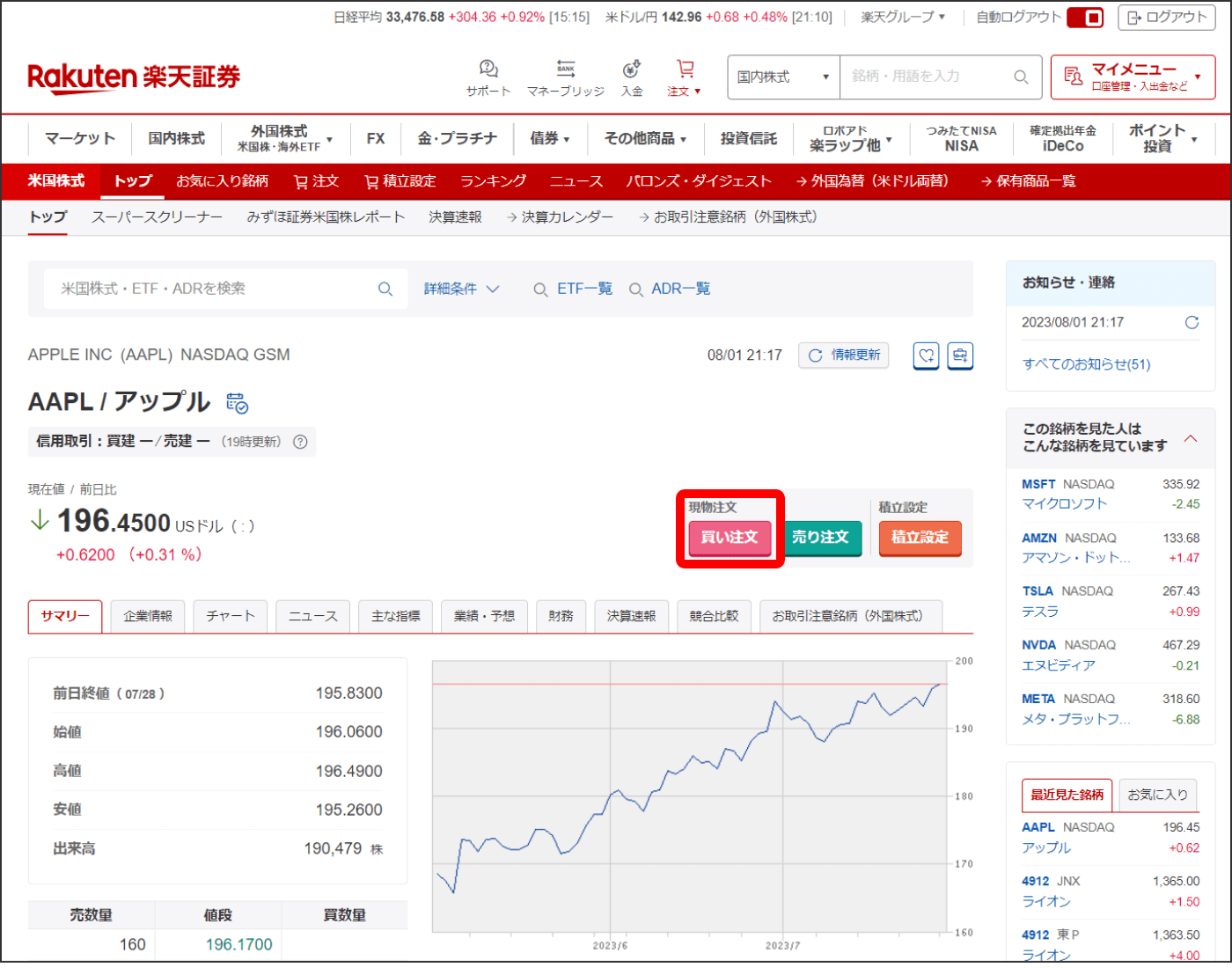
Task: Toggle the 自動ログアウト switch
Action: [1085, 17]
